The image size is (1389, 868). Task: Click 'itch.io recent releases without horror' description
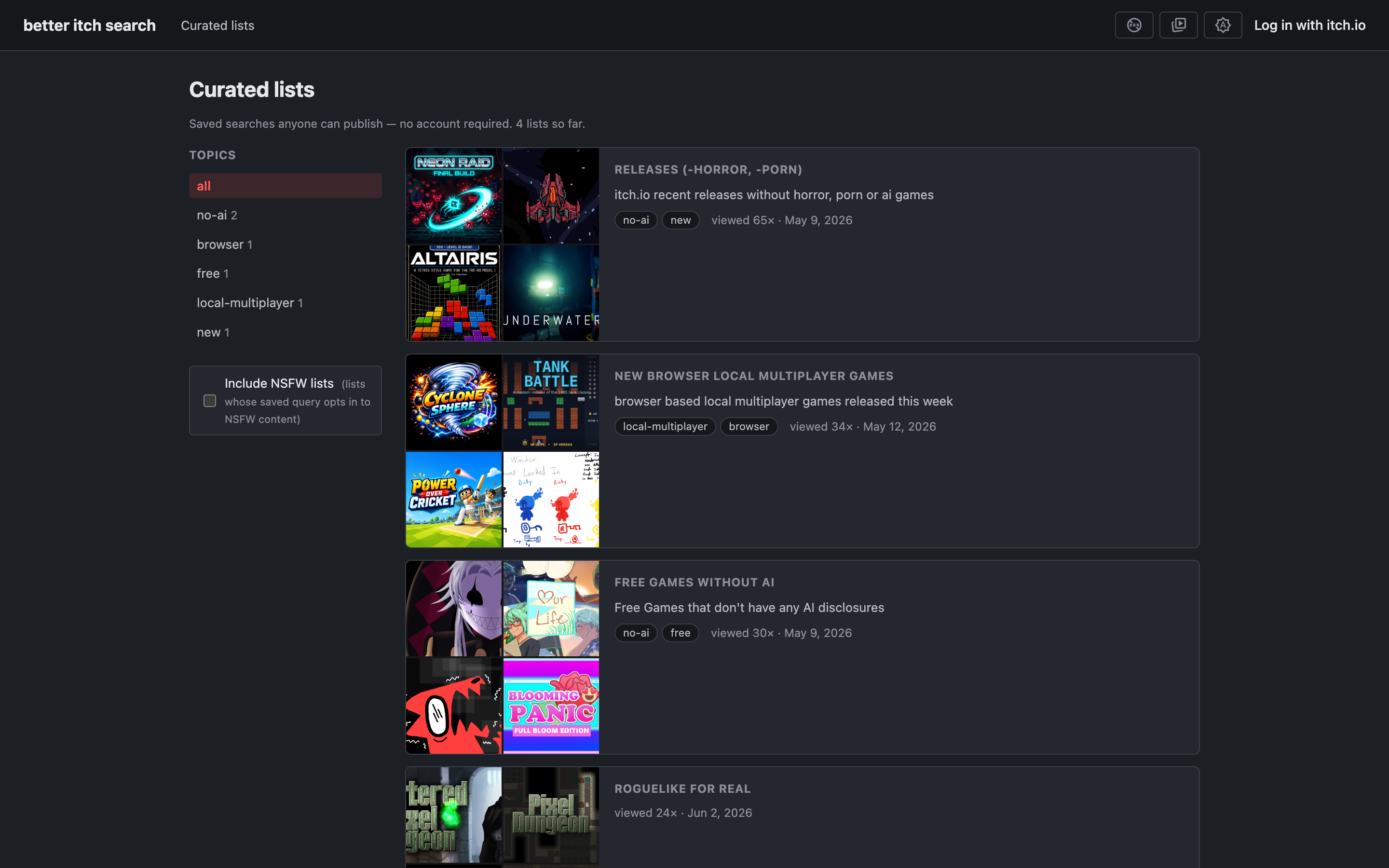point(774,195)
